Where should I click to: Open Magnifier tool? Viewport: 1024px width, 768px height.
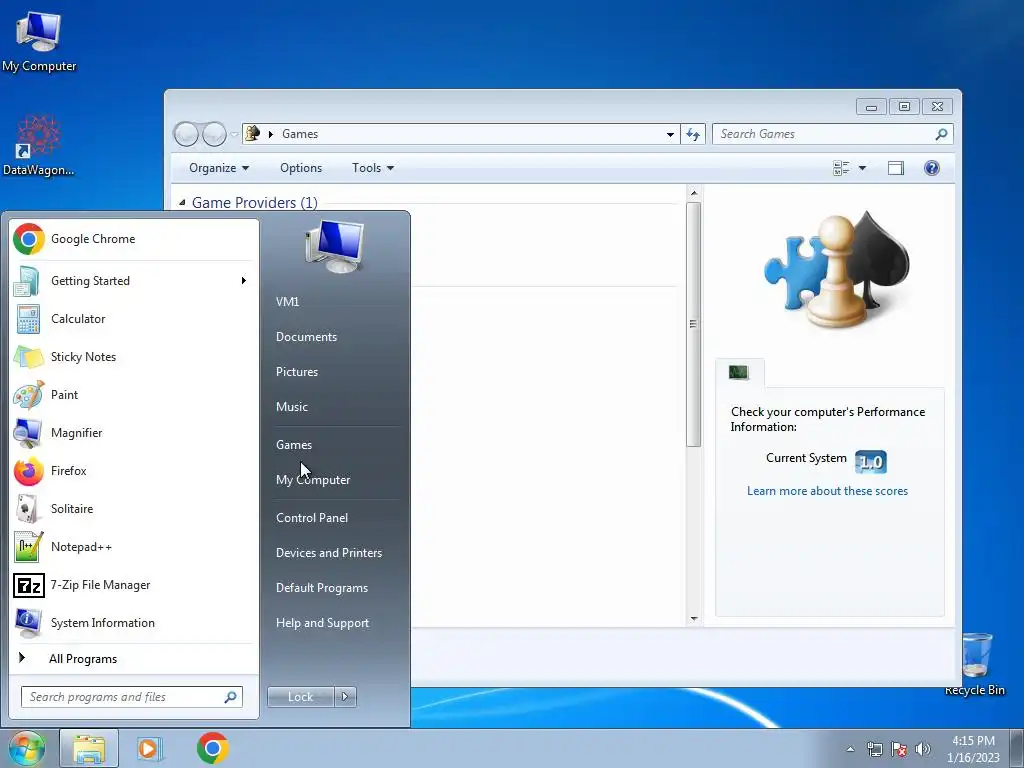[133, 432]
